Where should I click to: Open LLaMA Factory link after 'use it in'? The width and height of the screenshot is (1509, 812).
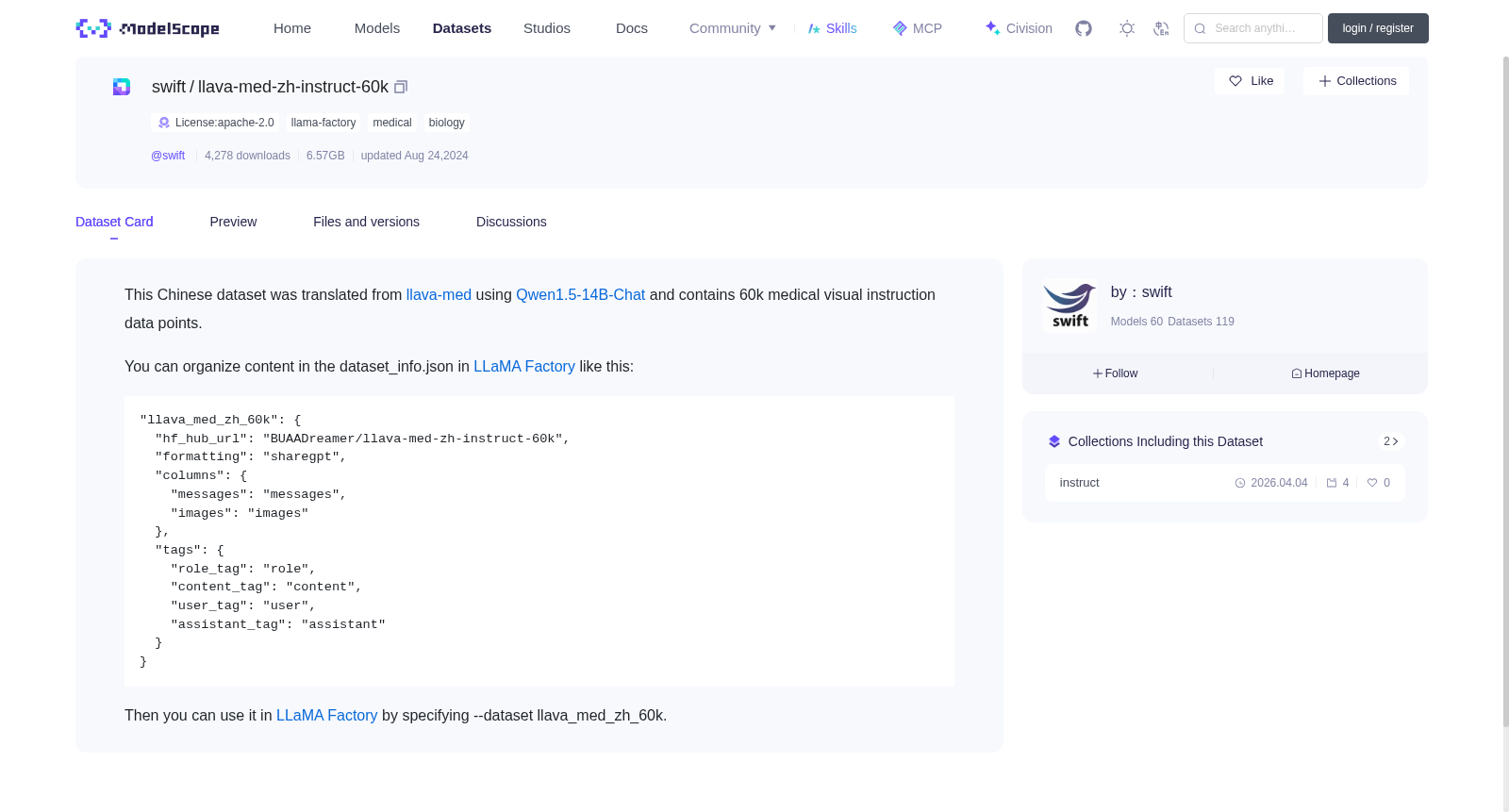326,716
